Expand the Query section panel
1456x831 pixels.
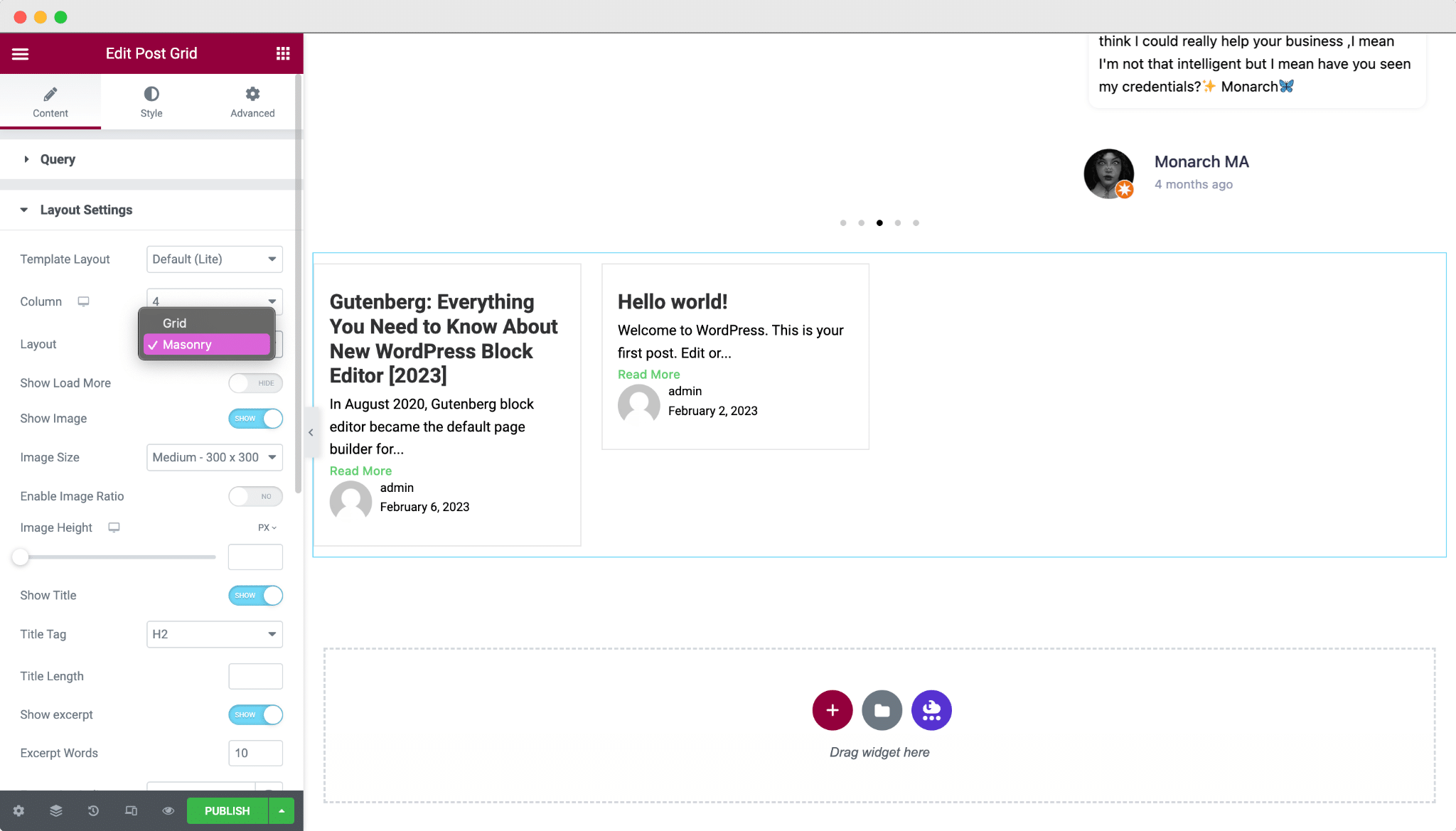click(57, 159)
